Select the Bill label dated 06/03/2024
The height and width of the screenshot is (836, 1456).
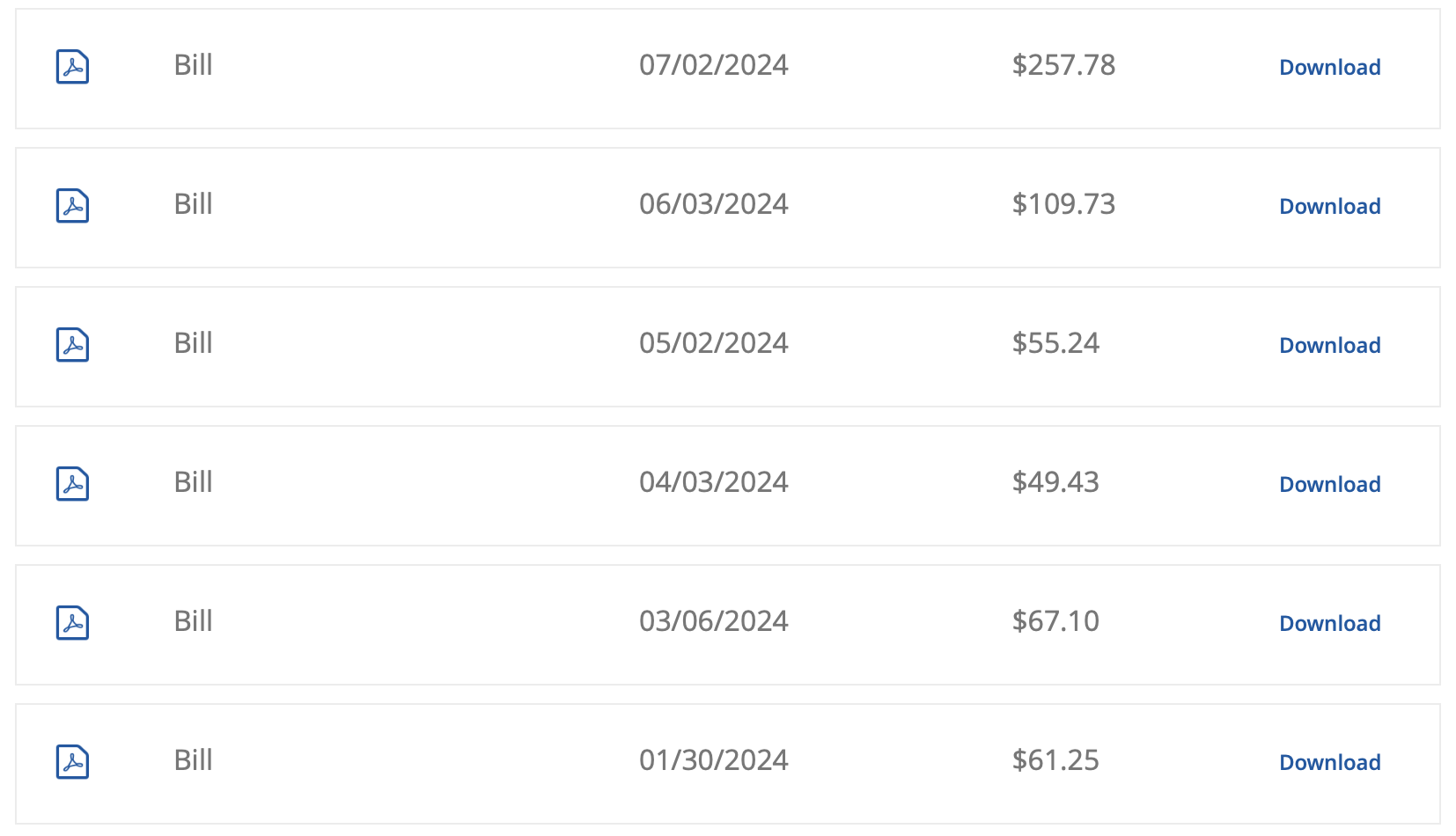click(194, 204)
